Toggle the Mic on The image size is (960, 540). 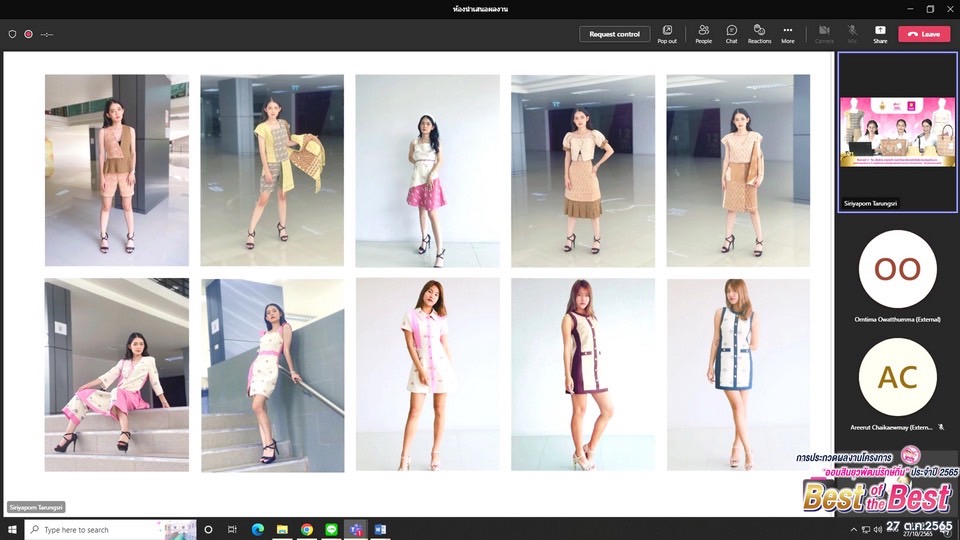(852, 33)
